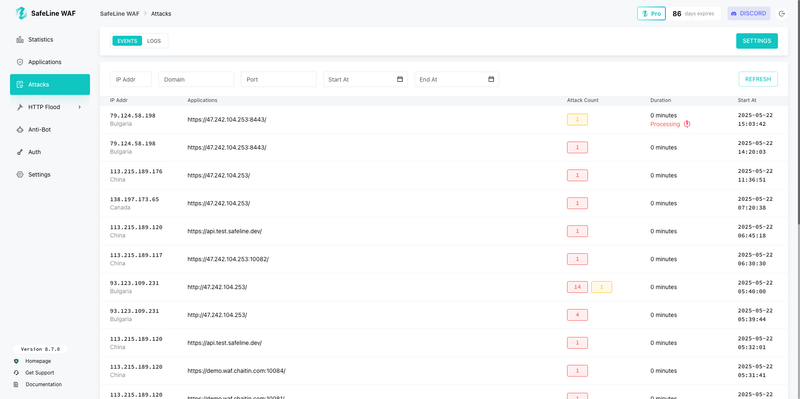Click the logout icon at top right

click(x=783, y=14)
